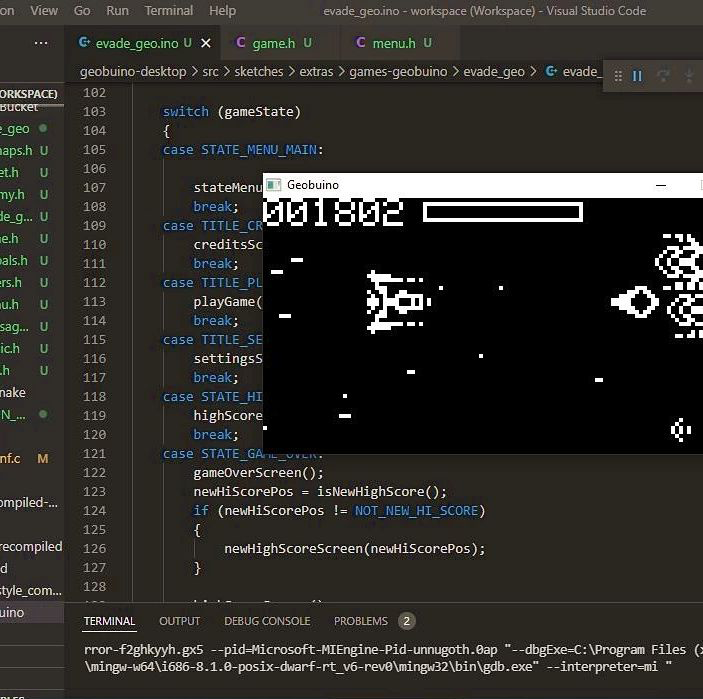The width and height of the screenshot is (703, 699).
Task: Click the PROBLEMS count badge showing 2
Action: coord(407,621)
